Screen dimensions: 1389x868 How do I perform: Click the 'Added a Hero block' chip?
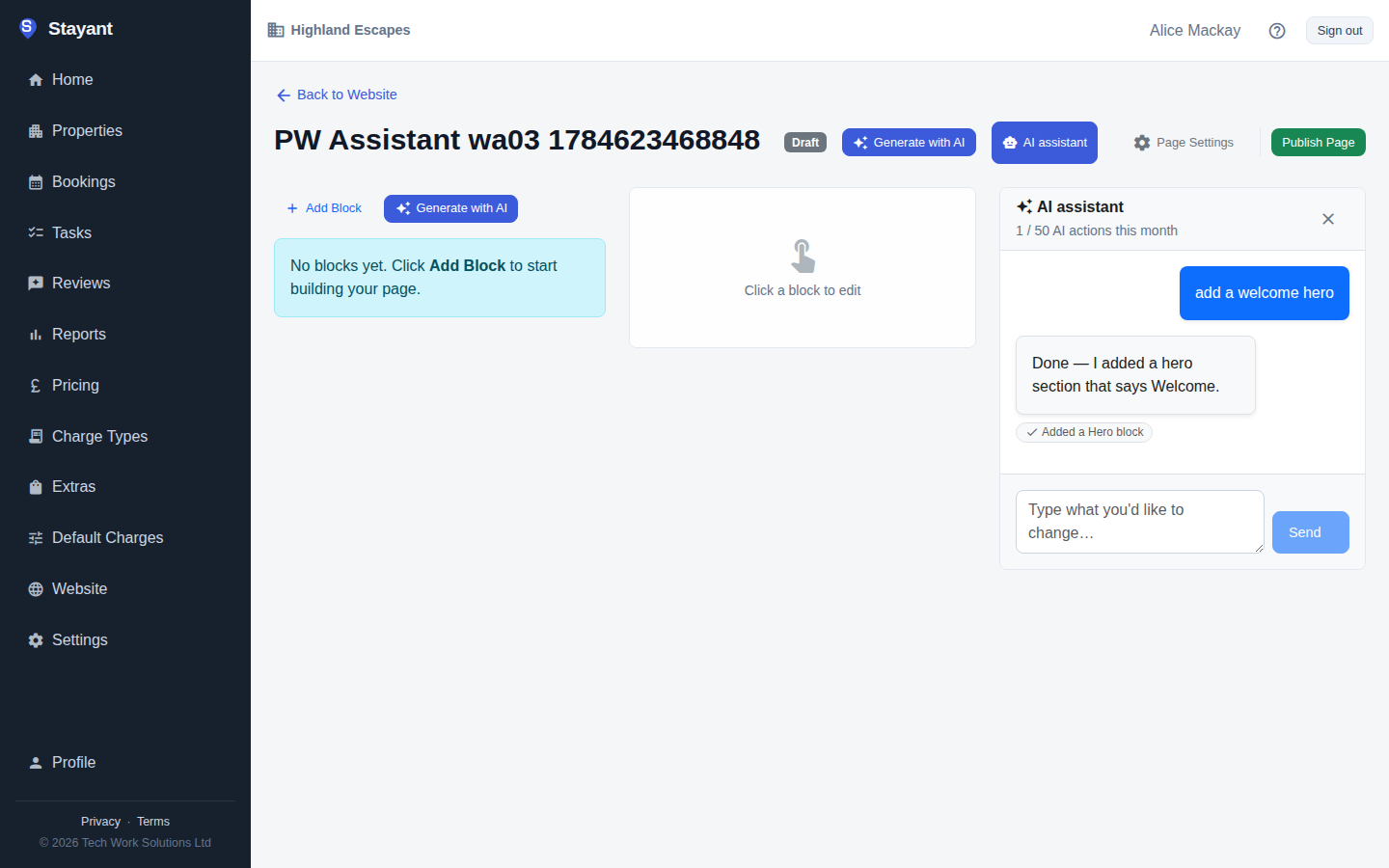coord(1084,432)
